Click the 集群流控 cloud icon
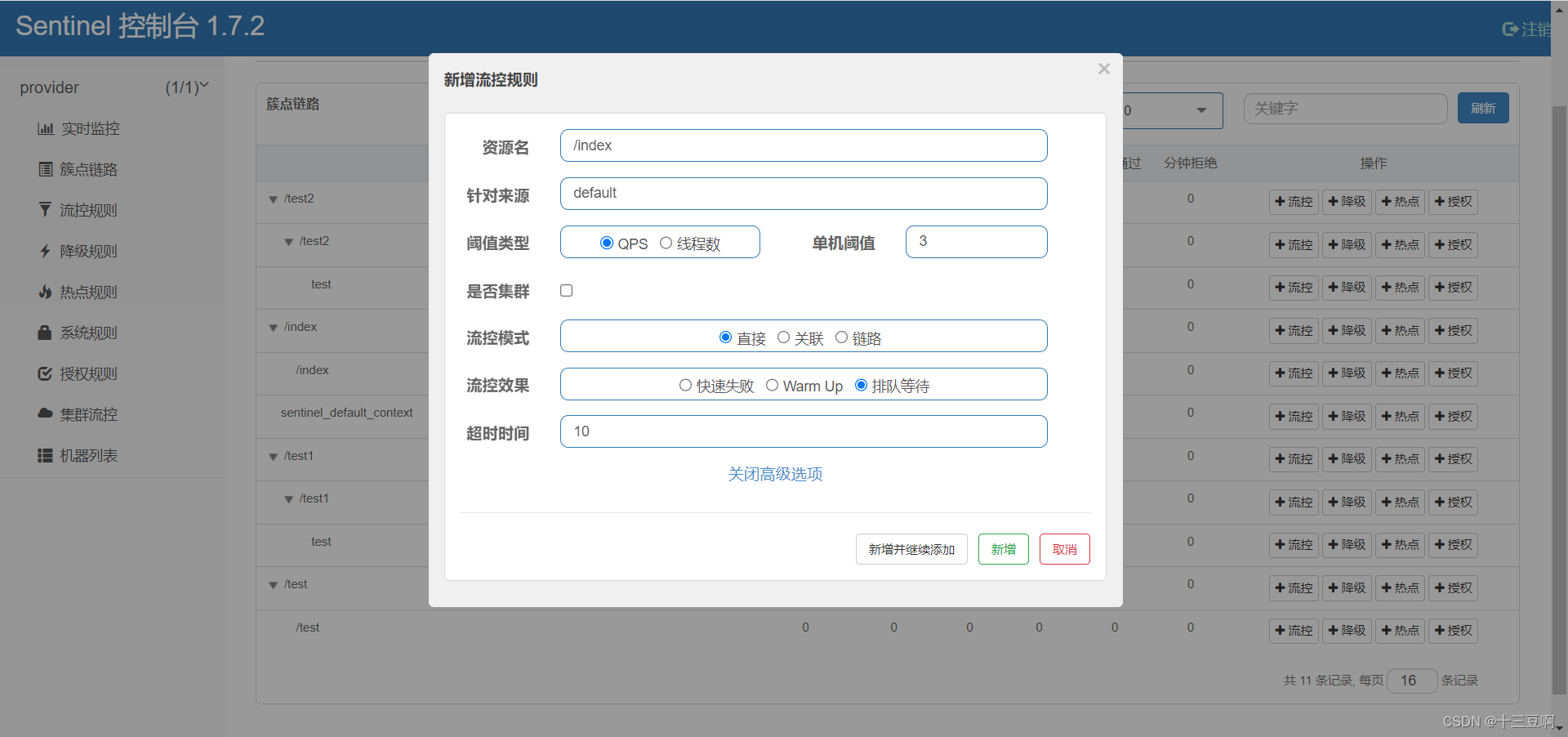The width and height of the screenshot is (1568, 737). (x=45, y=413)
